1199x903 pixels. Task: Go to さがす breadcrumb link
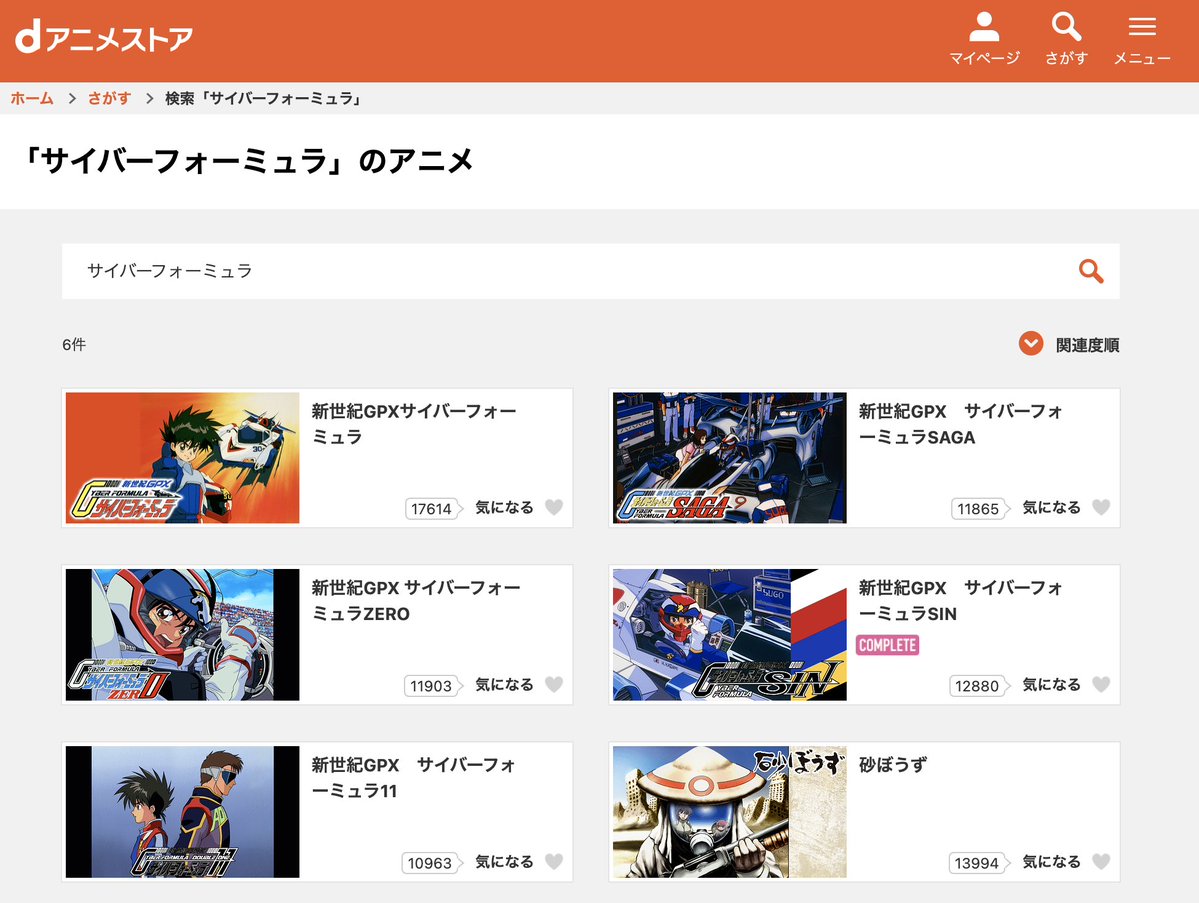click(x=109, y=98)
